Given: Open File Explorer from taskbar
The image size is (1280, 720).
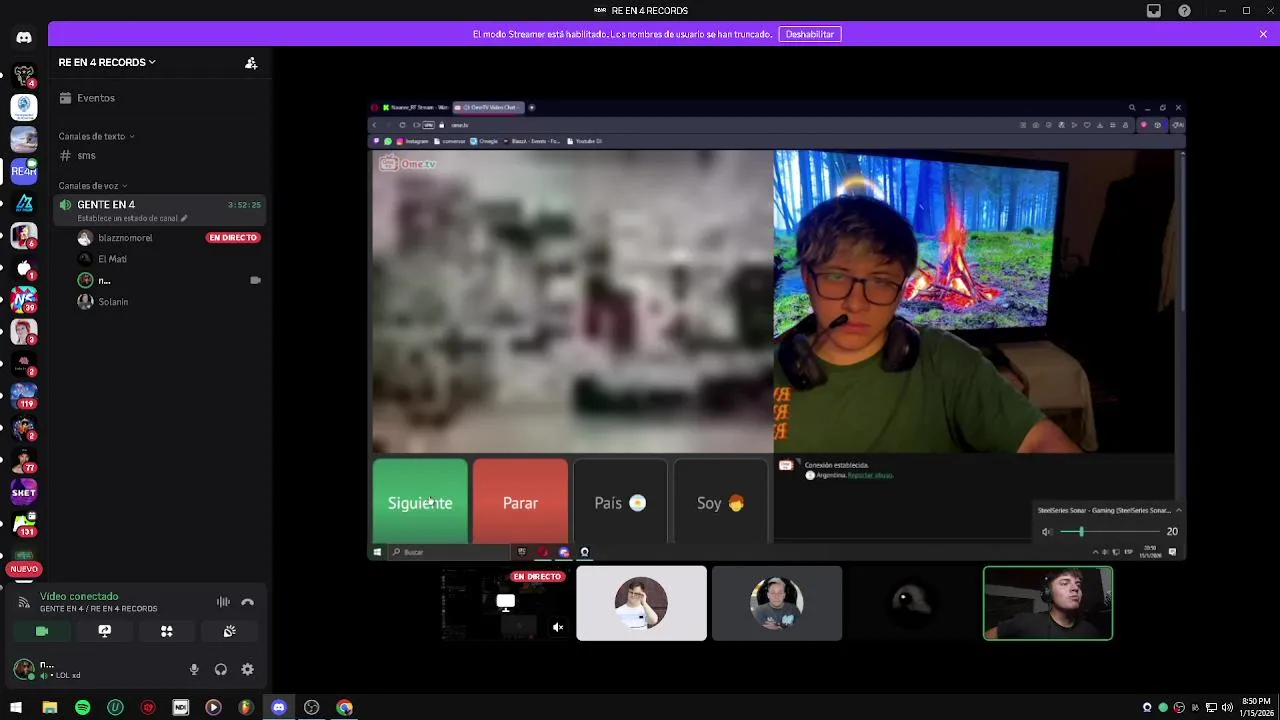Looking at the screenshot, I should (x=50, y=708).
